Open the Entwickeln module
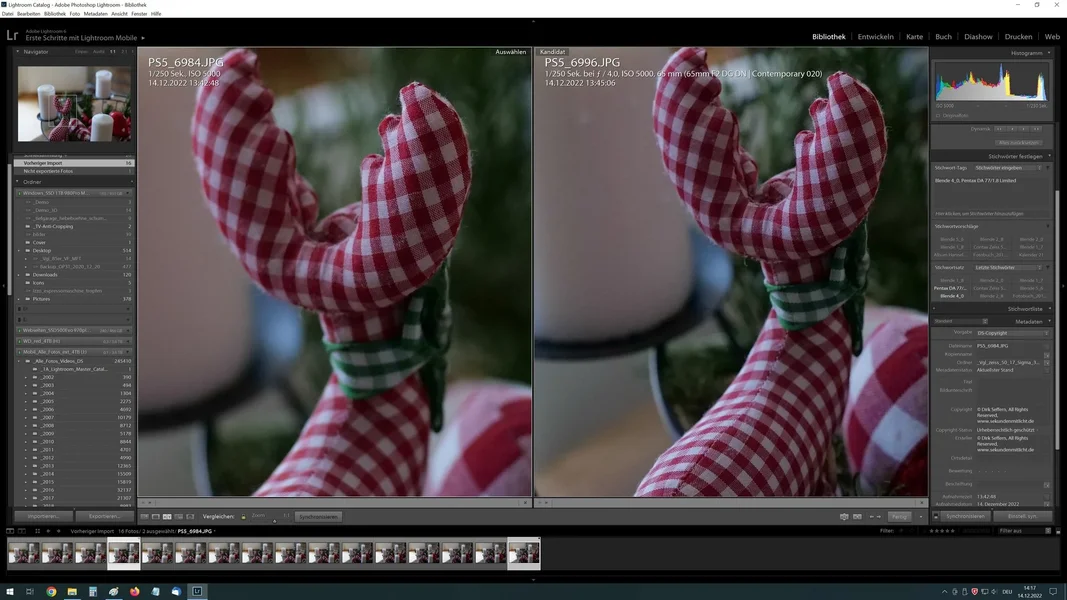 point(875,37)
